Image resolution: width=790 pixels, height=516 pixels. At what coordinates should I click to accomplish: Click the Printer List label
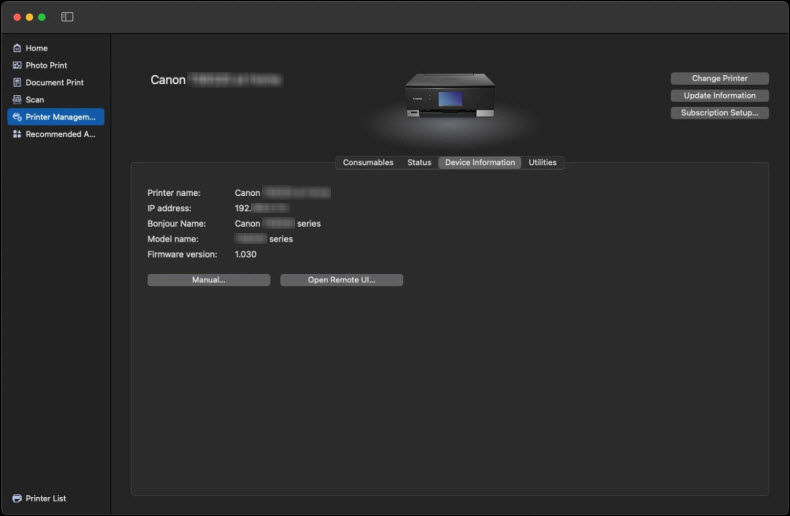tap(46, 498)
